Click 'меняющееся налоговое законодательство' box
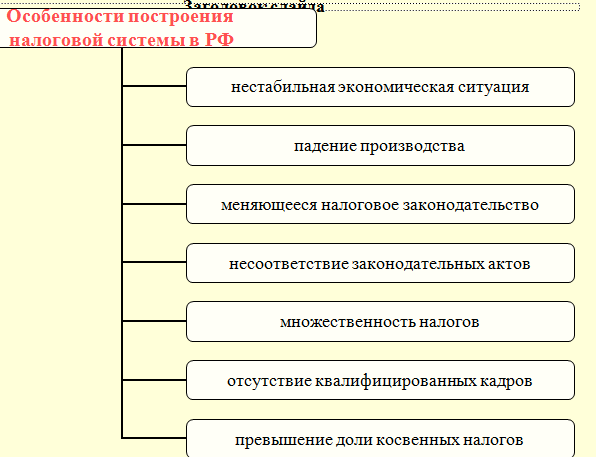Viewport: 596px width, 457px height. (380, 204)
